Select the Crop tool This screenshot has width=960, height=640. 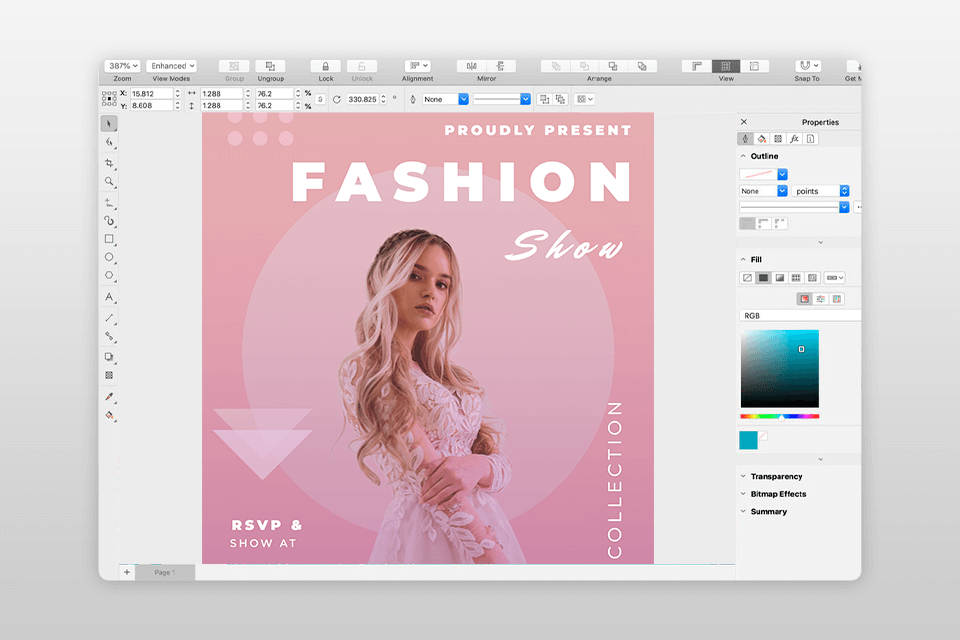point(111,161)
